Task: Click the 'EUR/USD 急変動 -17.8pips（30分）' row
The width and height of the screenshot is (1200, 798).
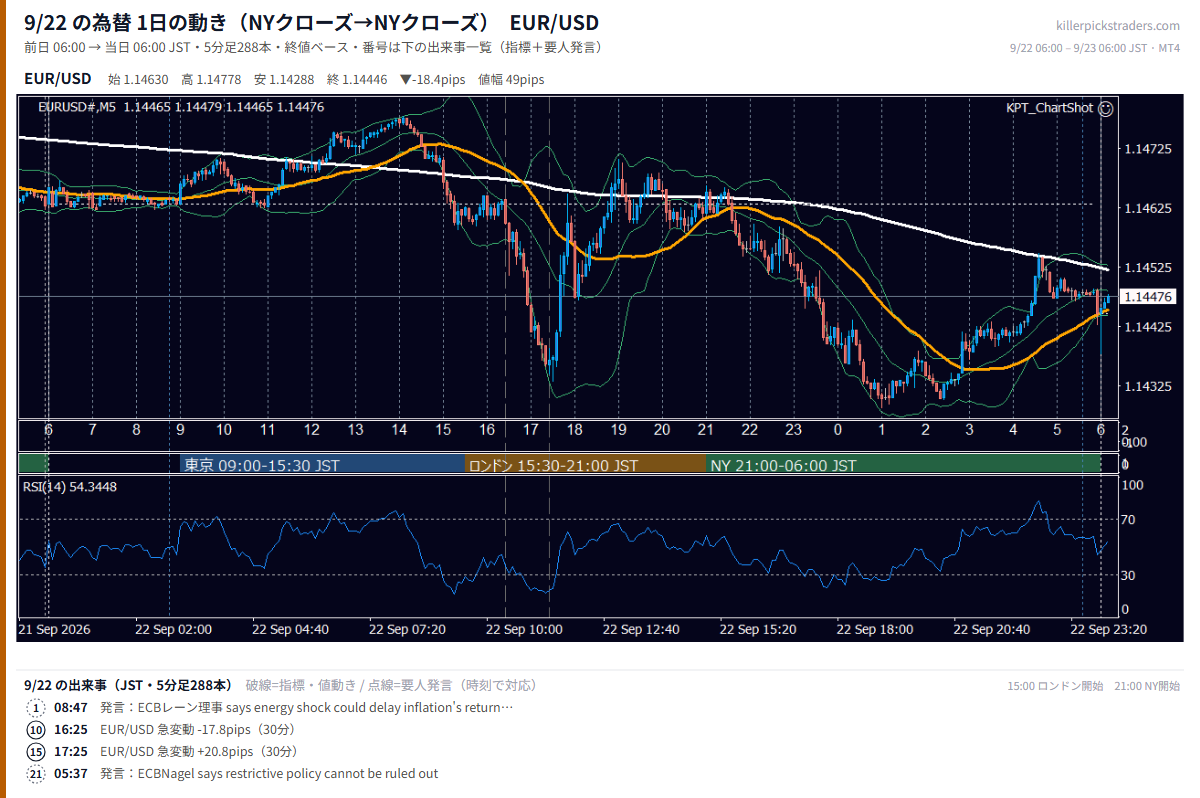Action: 197,730
